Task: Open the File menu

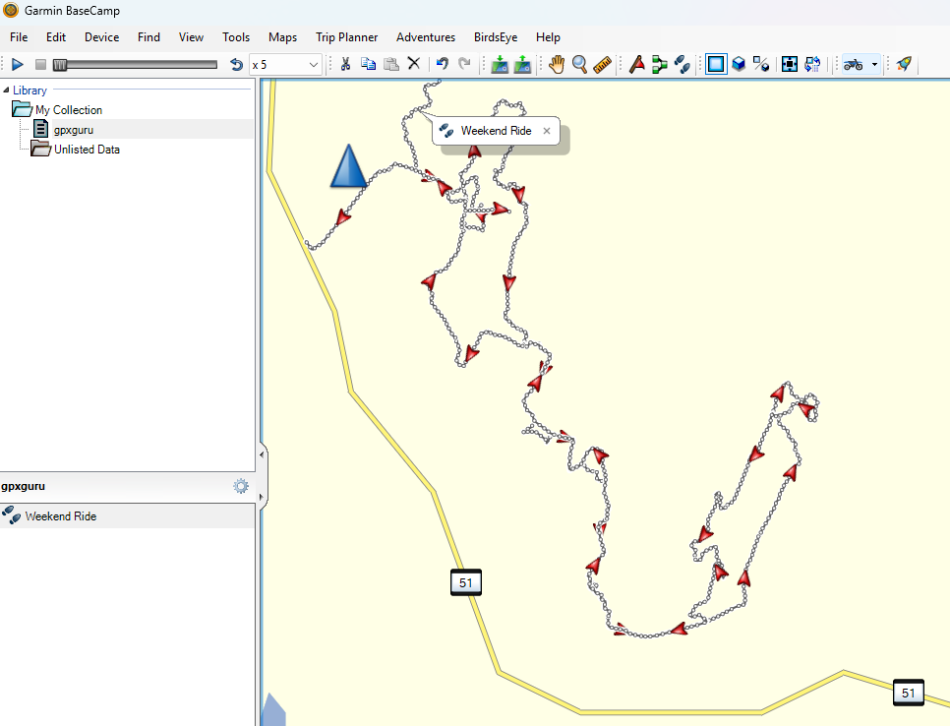Action: pos(19,37)
